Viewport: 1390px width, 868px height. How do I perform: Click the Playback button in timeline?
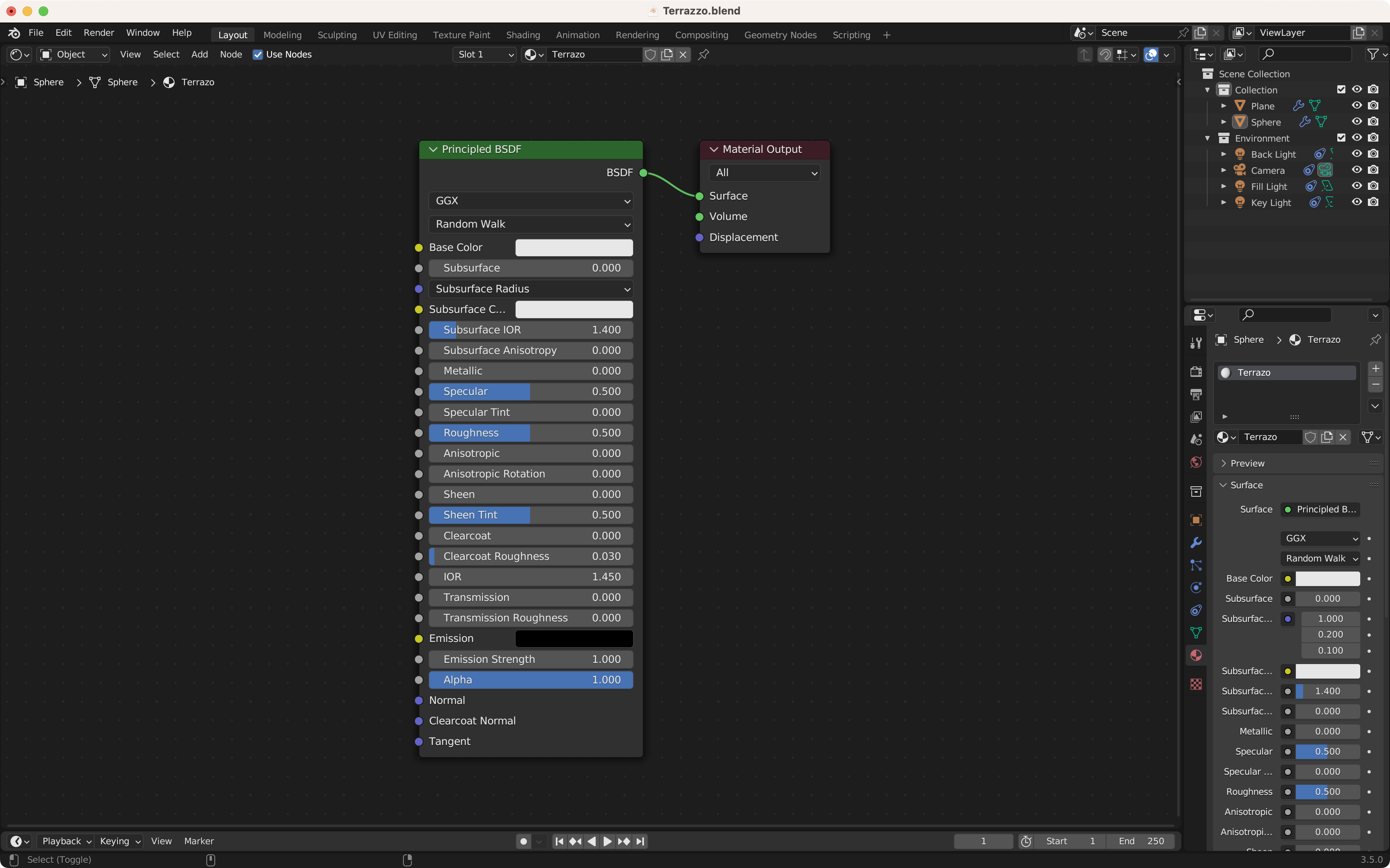(x=66, y=841)
